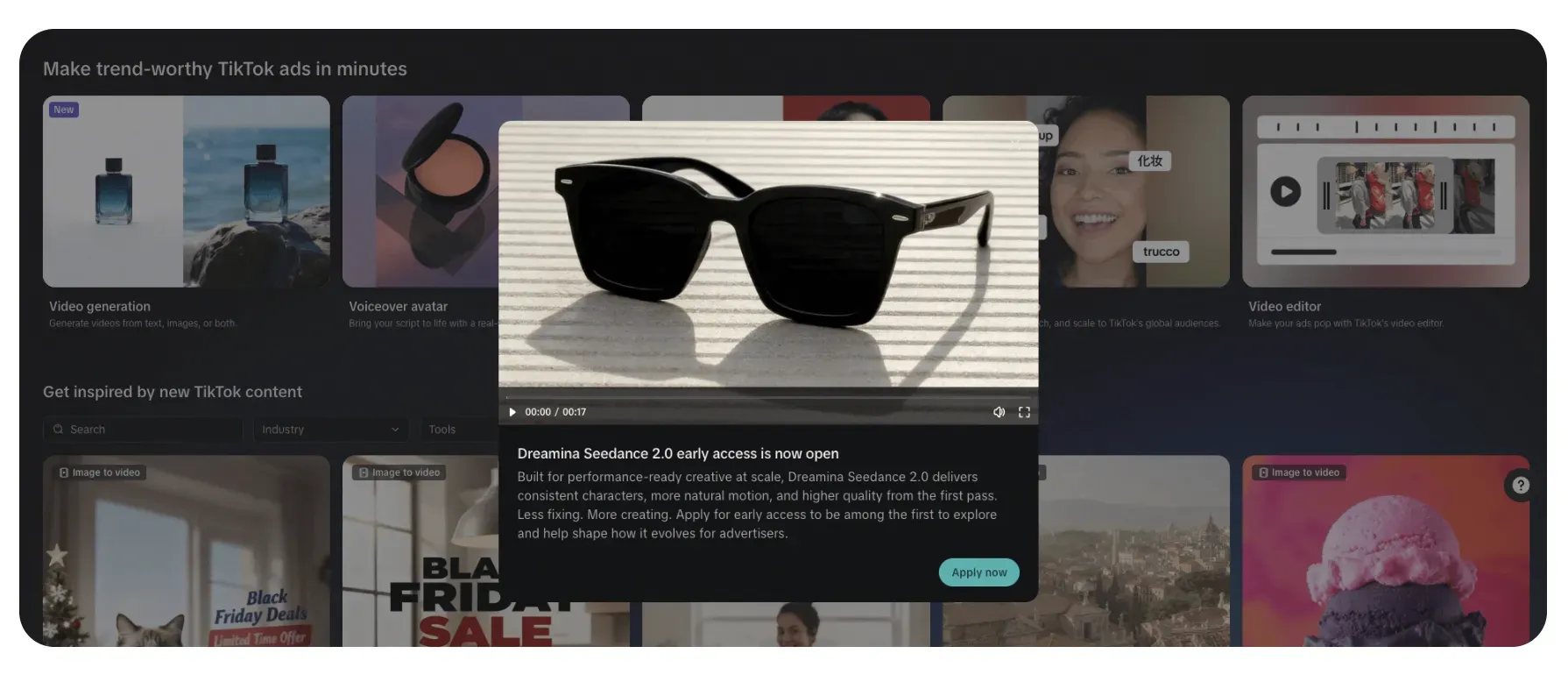Open the Video editor card thumbnail

[x=1386, y=191]
